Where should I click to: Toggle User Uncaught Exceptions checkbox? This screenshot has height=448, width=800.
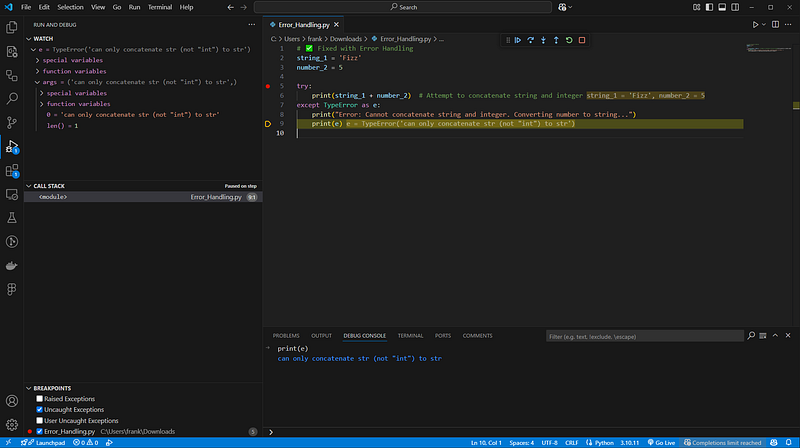39,420
